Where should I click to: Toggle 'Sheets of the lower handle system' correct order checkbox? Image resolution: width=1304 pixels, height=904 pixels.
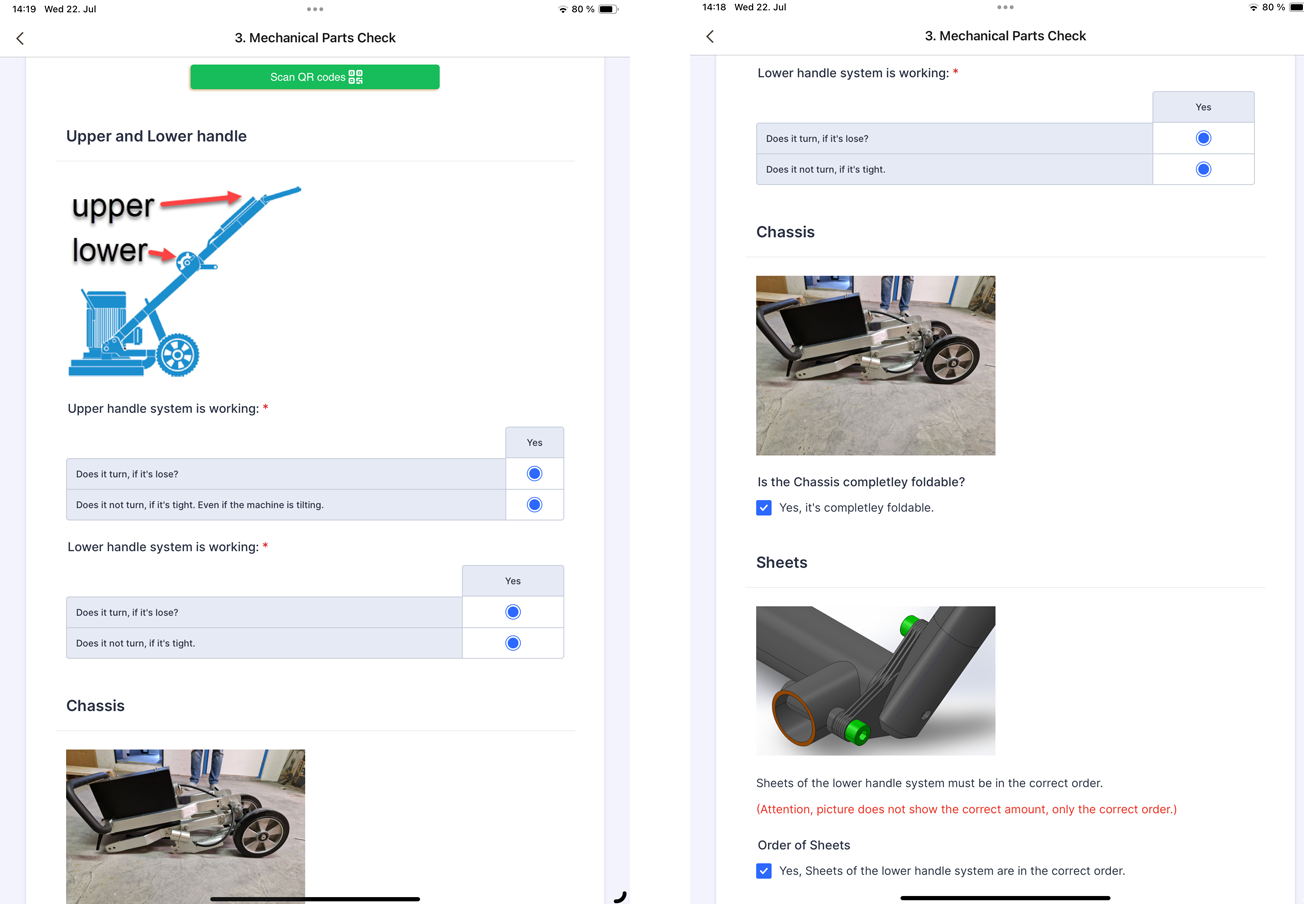[764, 871]
